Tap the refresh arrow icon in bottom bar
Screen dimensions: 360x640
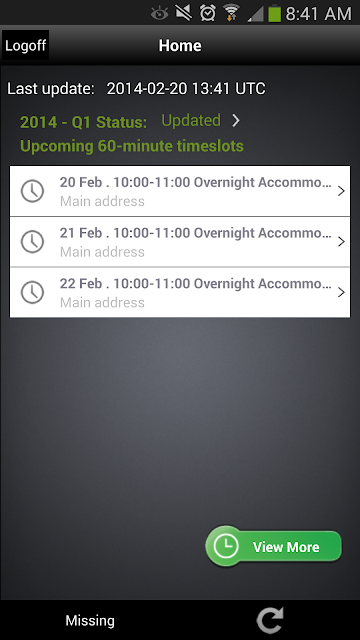(x=270, y=620)
